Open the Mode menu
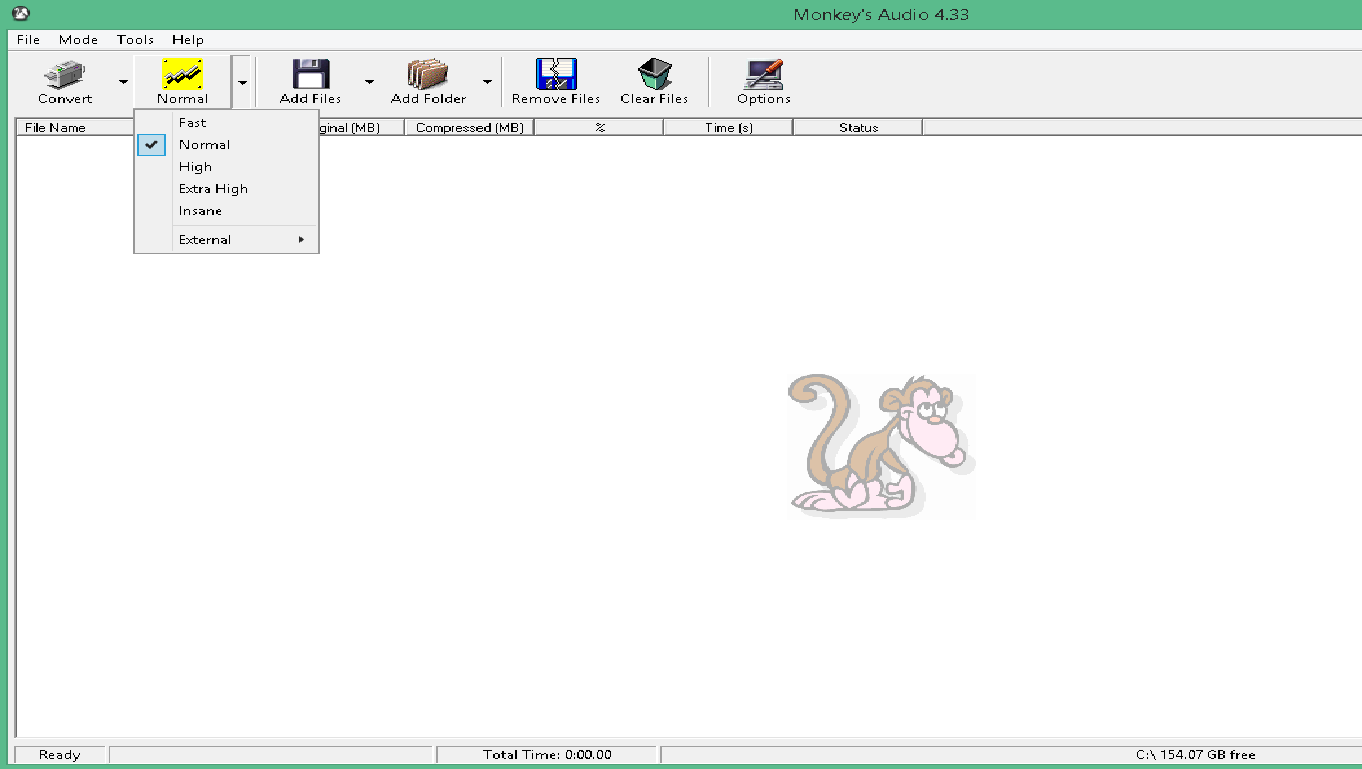This screenshot has height=769, width=1362. (78, 40)
